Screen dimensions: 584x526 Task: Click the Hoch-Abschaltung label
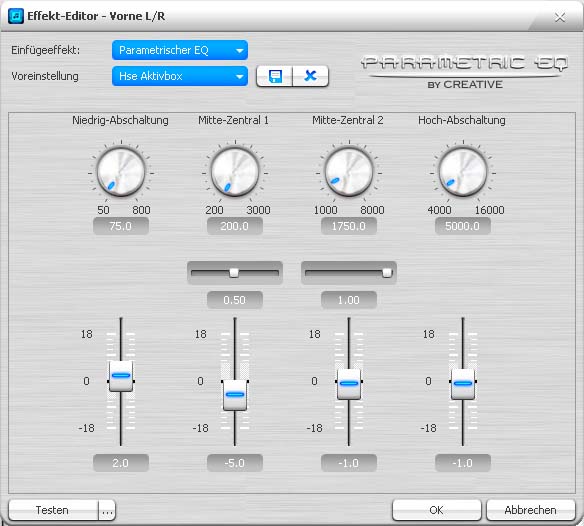point(462,120)
